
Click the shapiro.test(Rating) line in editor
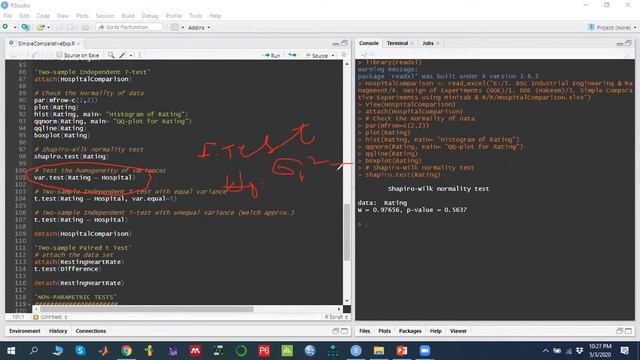pyautogui.click(x=71, y=156)
